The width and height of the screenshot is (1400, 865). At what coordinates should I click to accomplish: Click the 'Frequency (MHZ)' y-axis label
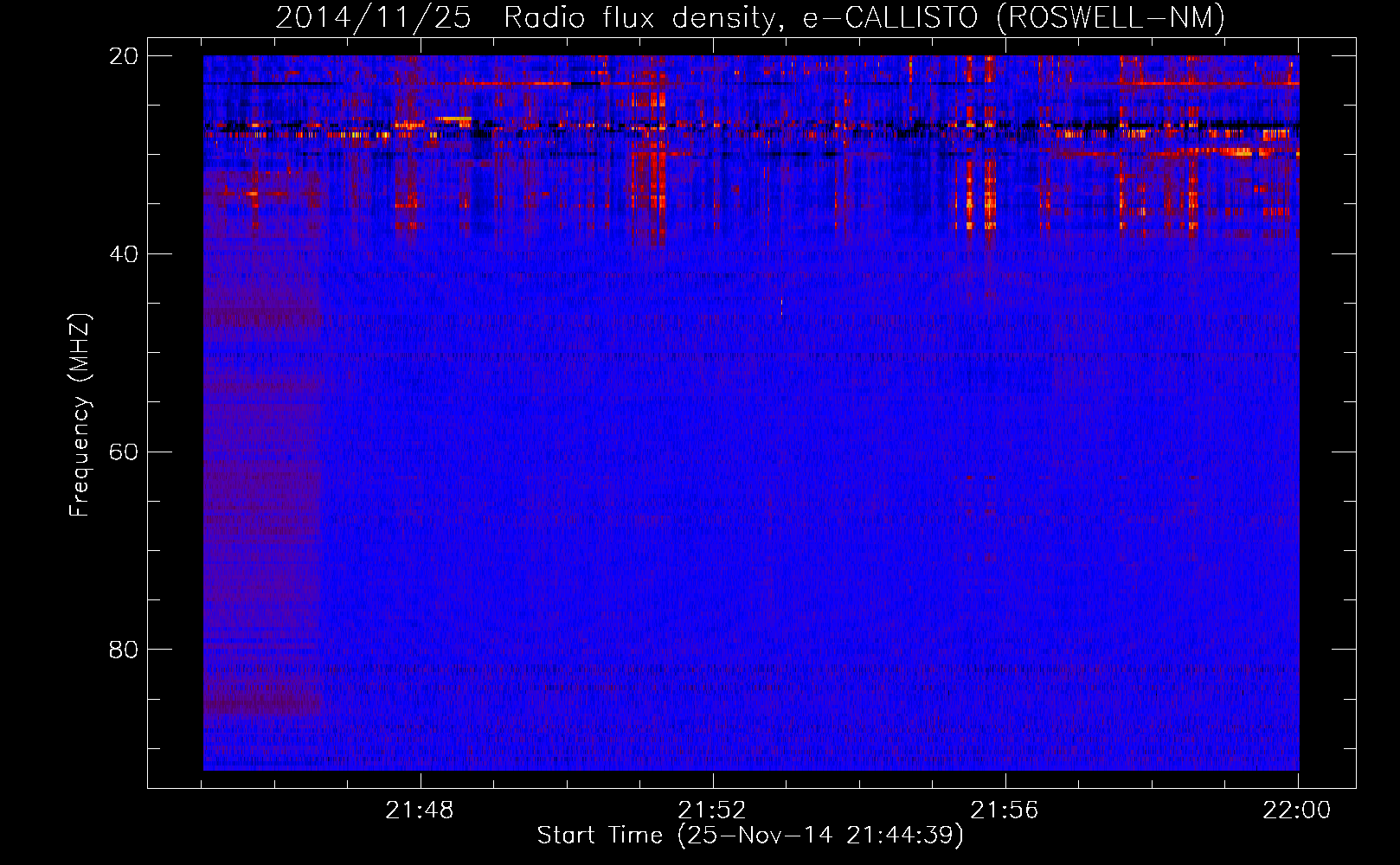(x=80, y=415)
